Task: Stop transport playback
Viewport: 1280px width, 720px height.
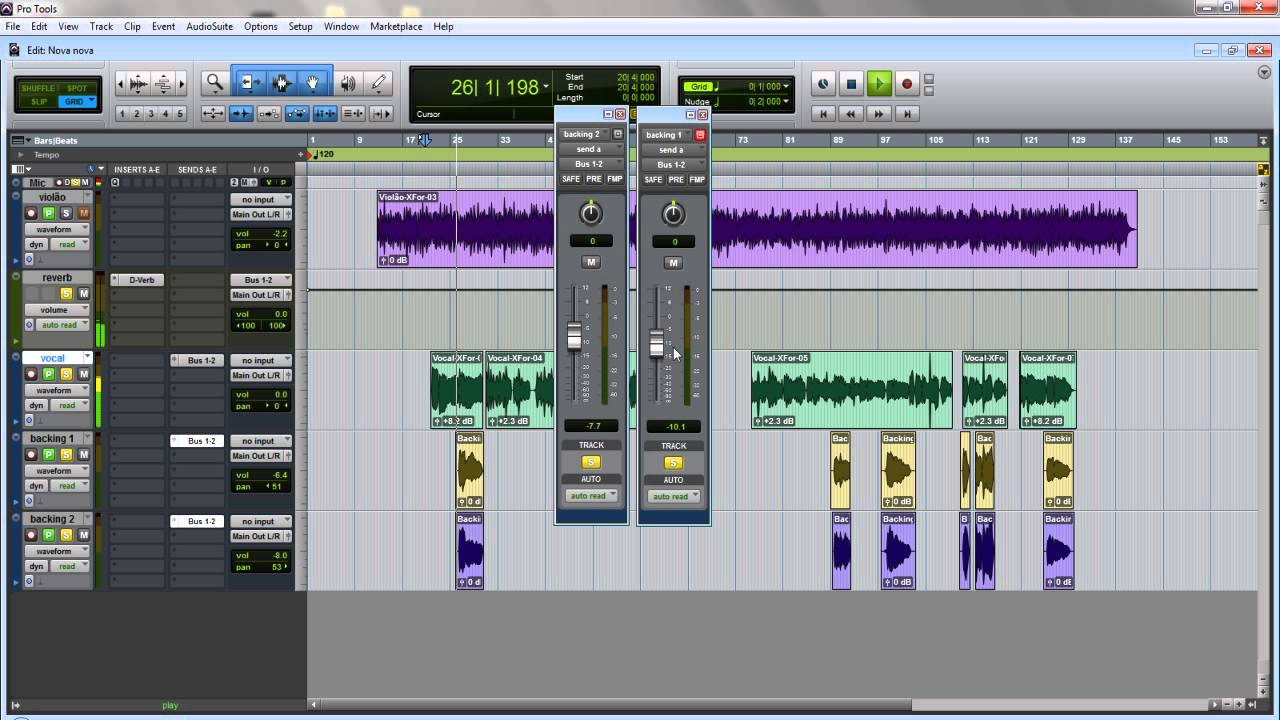Action: pos(851,84)
